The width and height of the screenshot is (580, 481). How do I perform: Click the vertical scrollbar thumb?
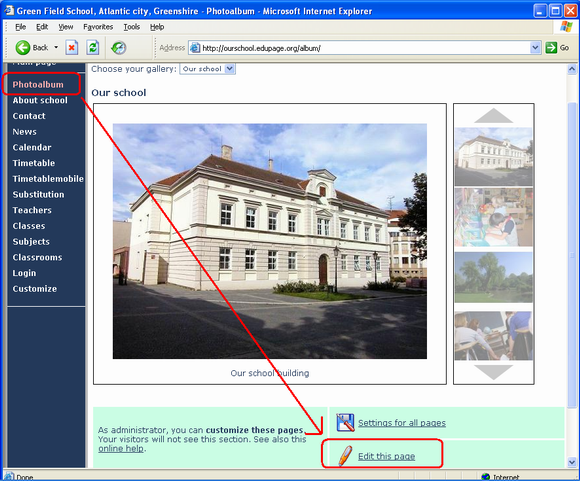click(x=572, y=255)
